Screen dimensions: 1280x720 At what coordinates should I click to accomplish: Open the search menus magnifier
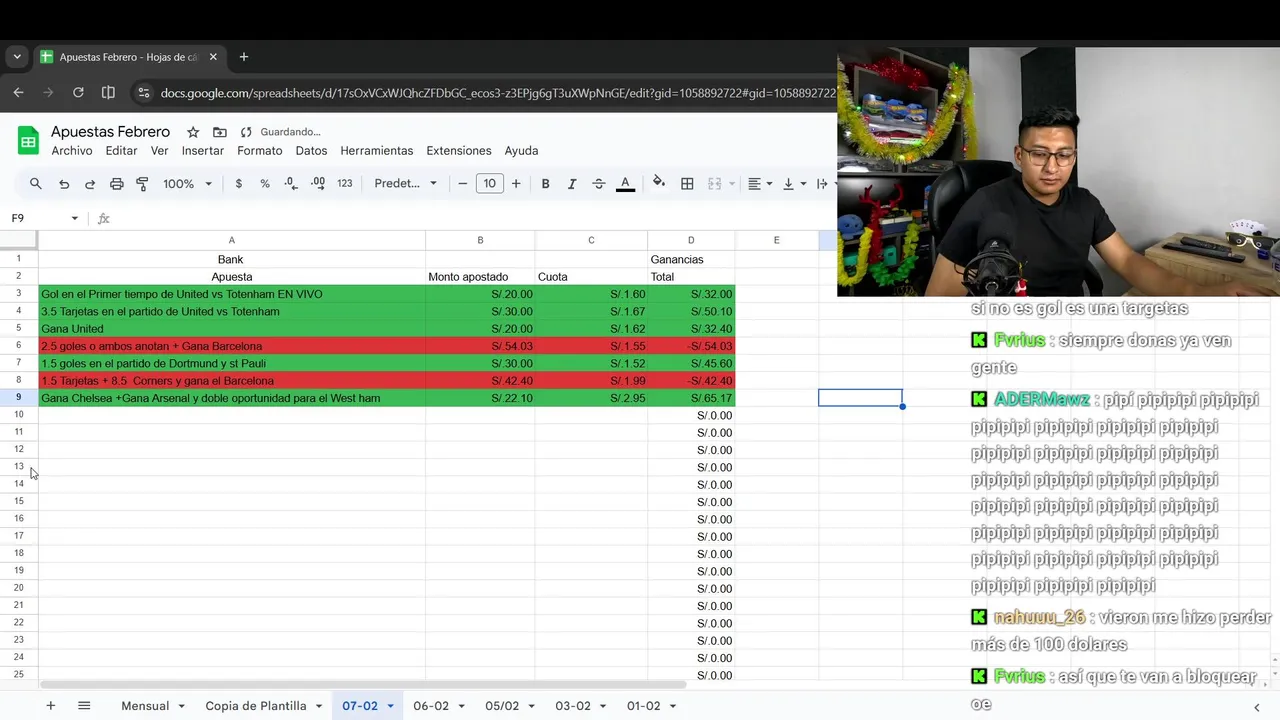tap(36, 184)
